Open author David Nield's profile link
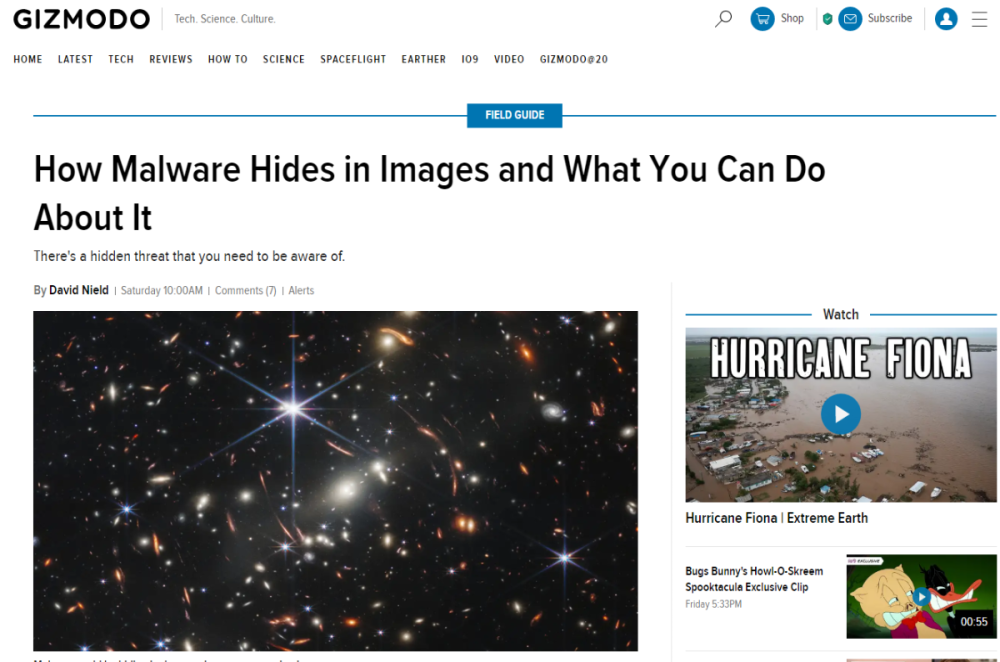This screenshot has height=662, width=1000. [x=78, y=290]
